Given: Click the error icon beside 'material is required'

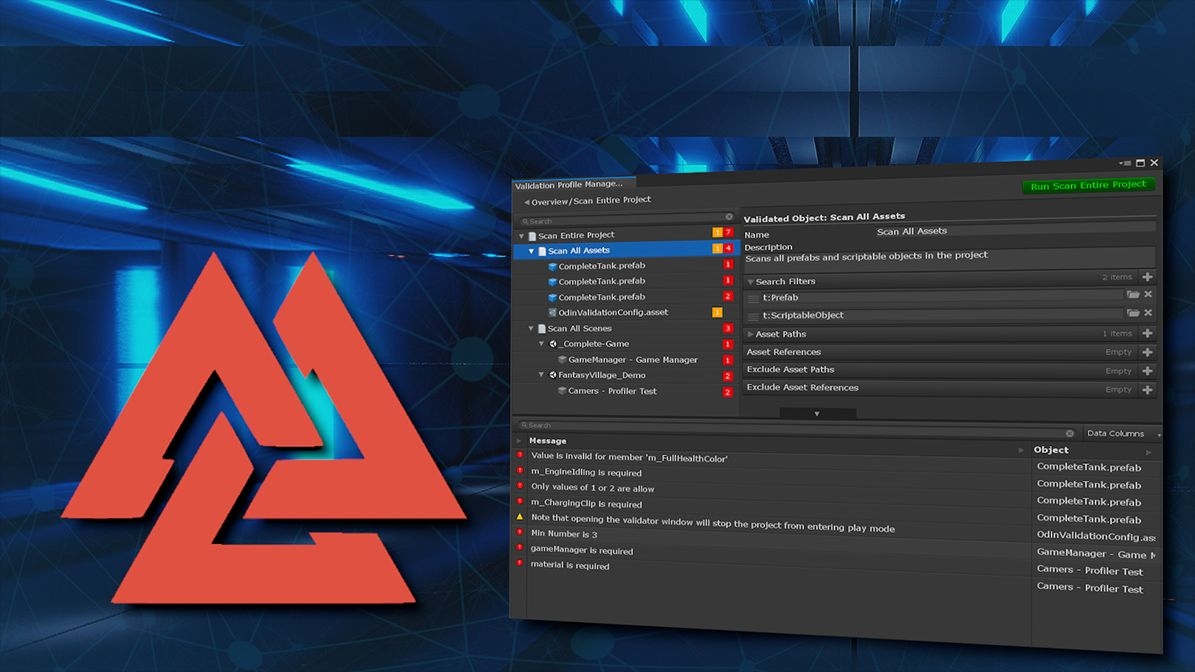Looking at the screenshot, I should (522, 565).
